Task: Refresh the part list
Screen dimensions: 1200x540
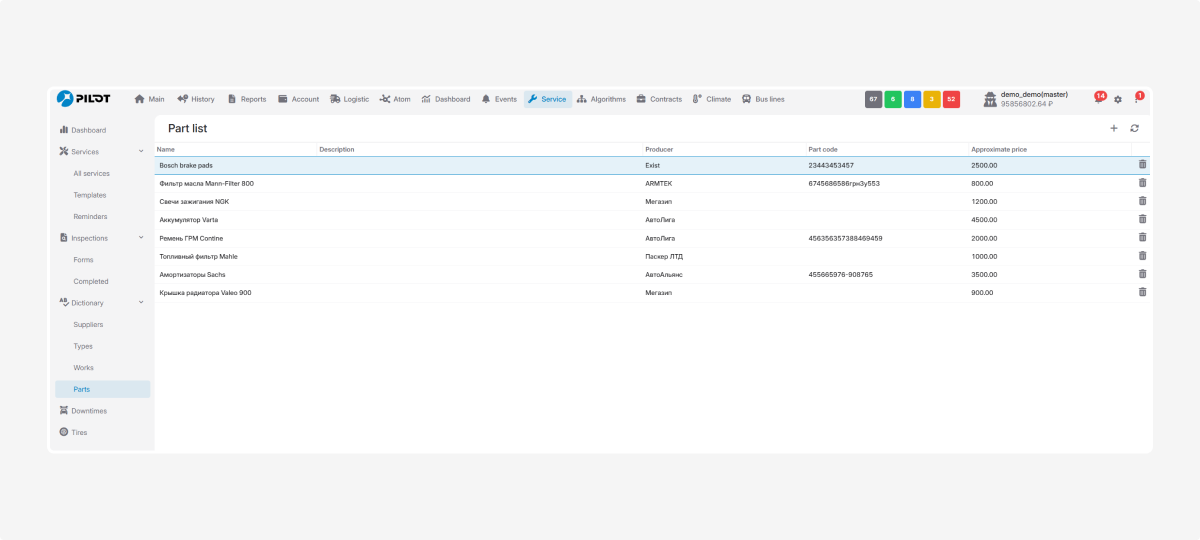Action: pyautogui.click(x=1135, y=128)
